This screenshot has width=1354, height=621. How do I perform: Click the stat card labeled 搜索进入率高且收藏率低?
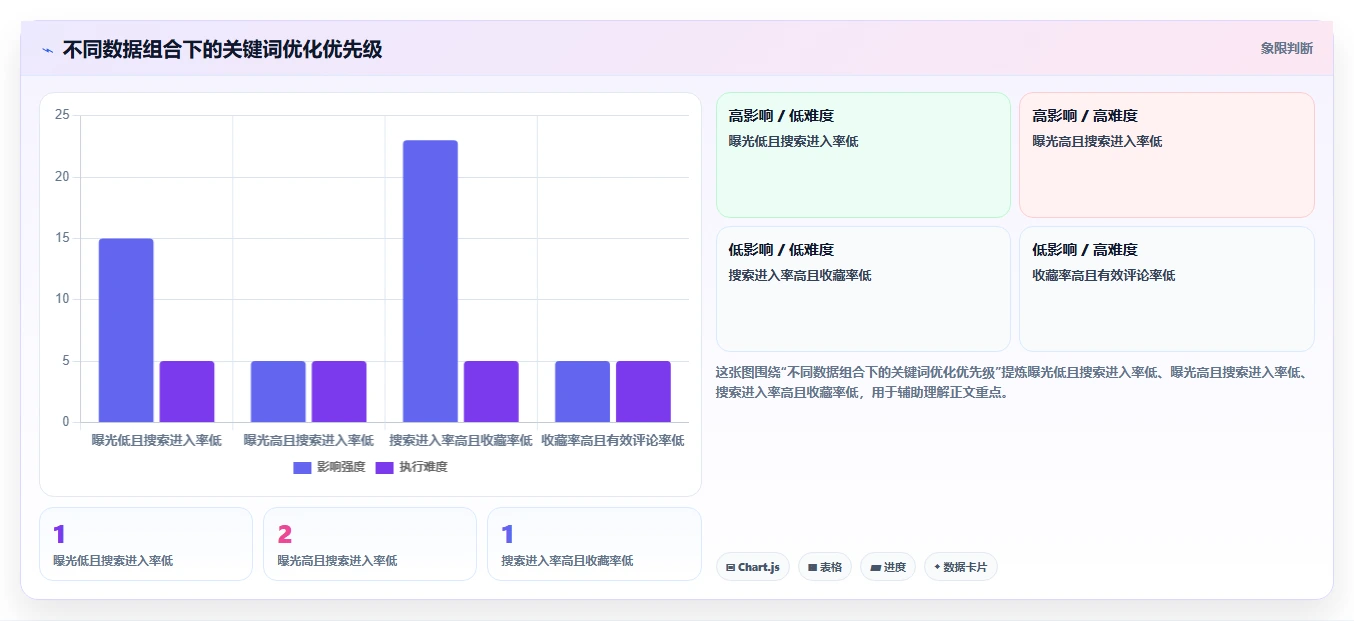[x=594, y=544]
